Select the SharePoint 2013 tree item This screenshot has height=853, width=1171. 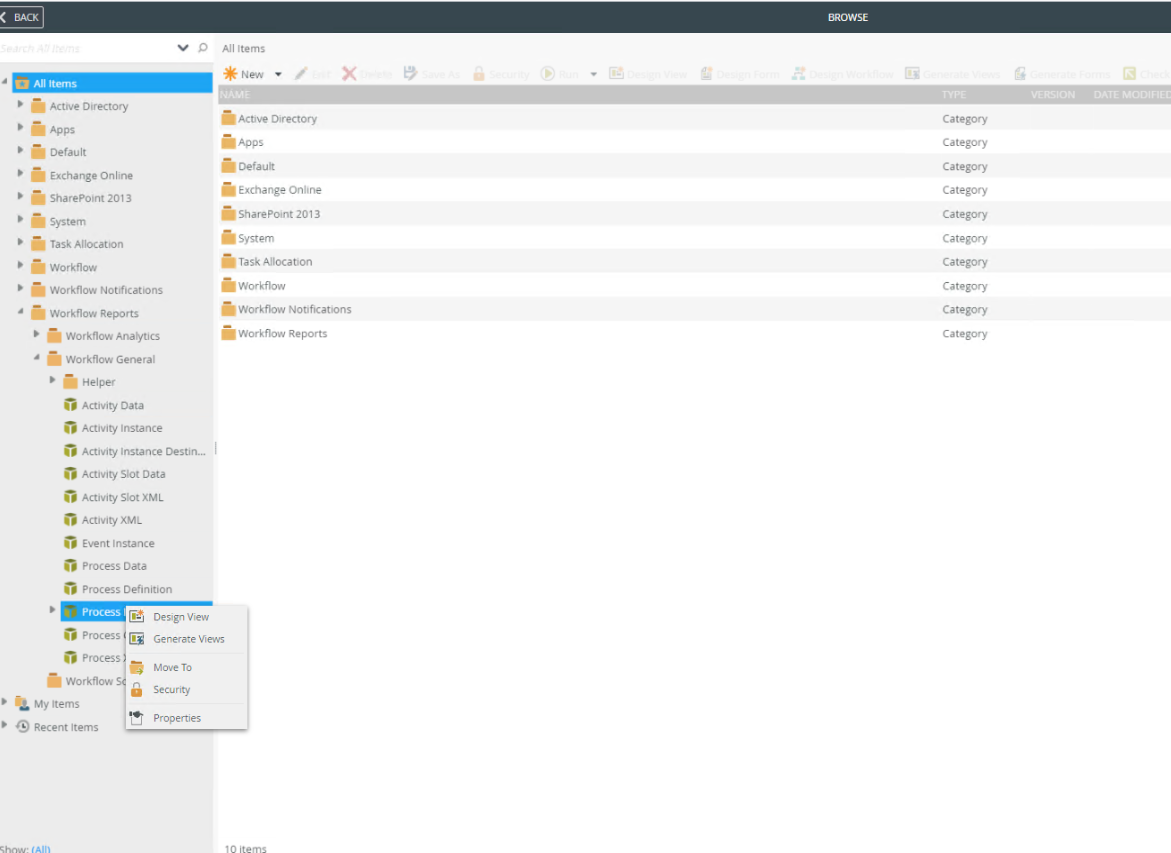coord(90,198)
